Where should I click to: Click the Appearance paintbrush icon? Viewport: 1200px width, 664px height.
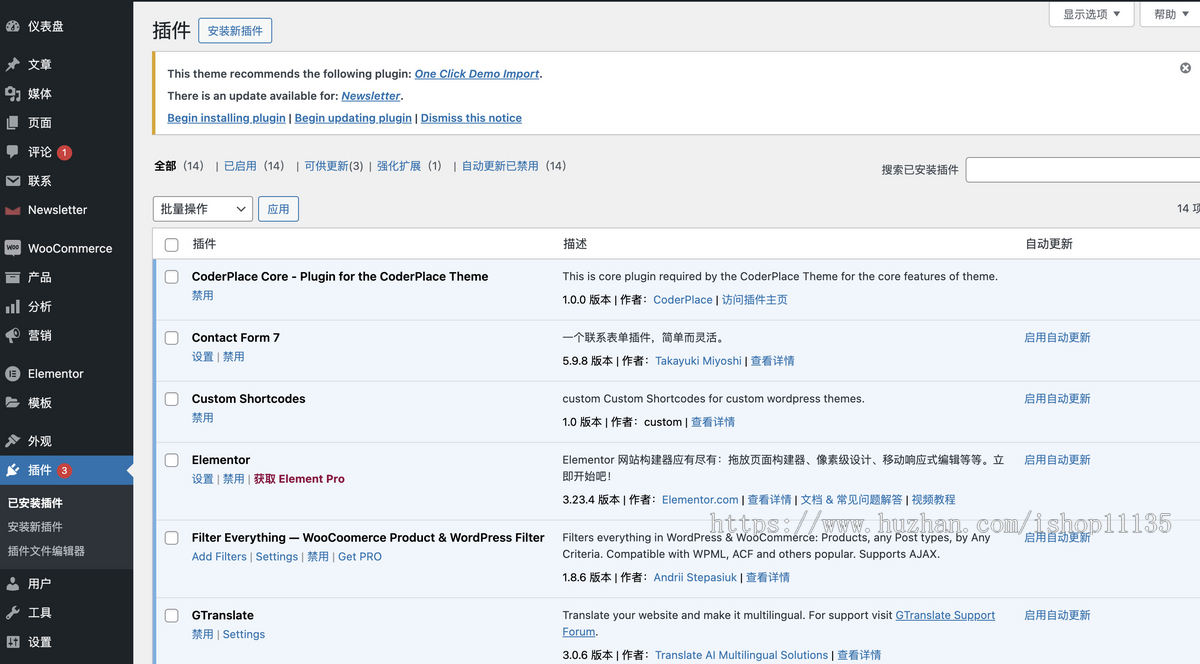pyautogui.click(x=13, y=440)
